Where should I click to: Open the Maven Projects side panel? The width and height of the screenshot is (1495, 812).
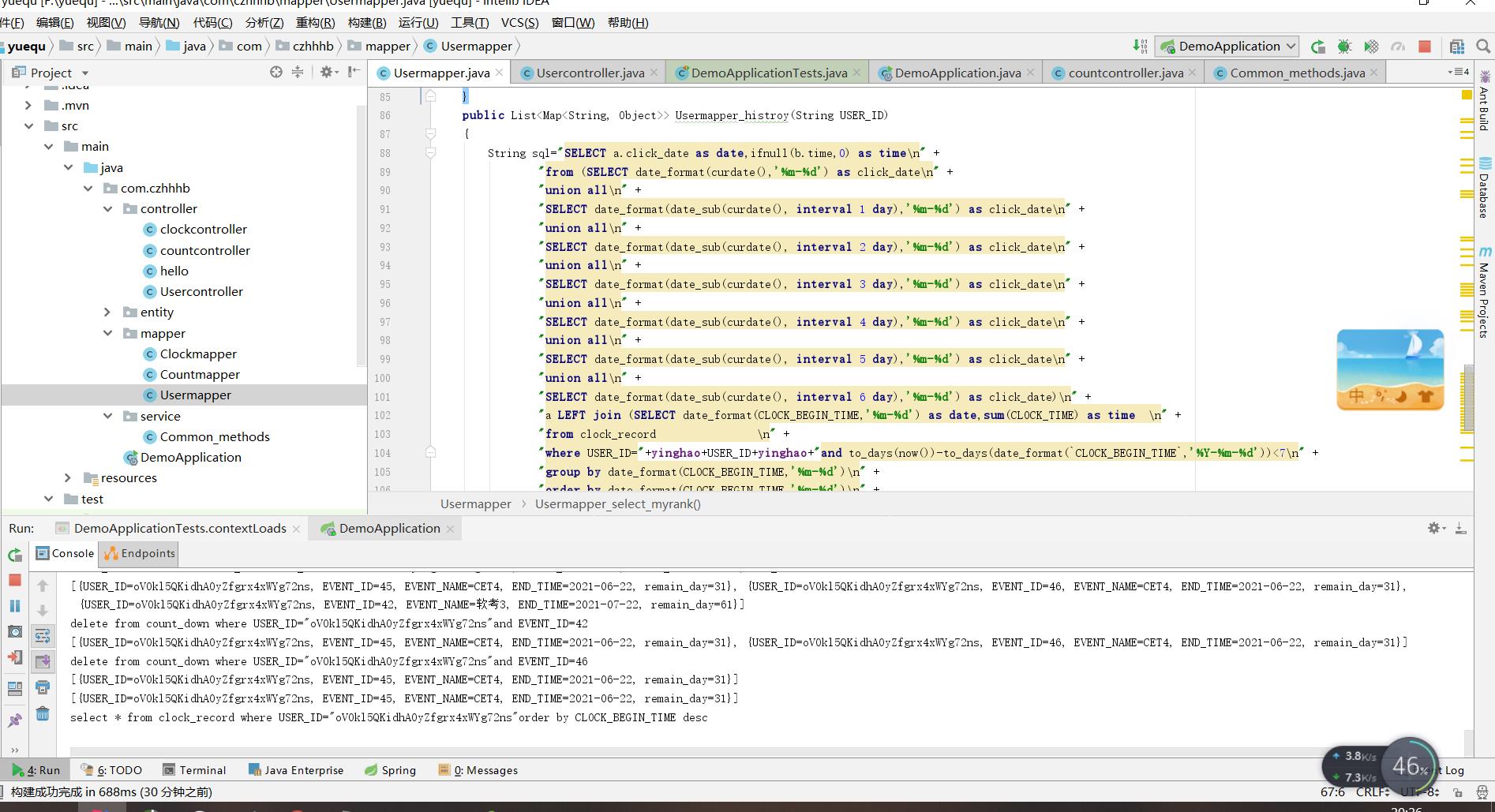(x=1485, y=292)
